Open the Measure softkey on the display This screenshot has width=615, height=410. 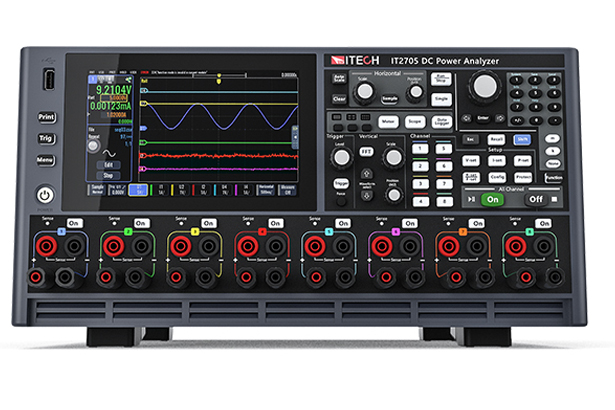click(287, 190)
